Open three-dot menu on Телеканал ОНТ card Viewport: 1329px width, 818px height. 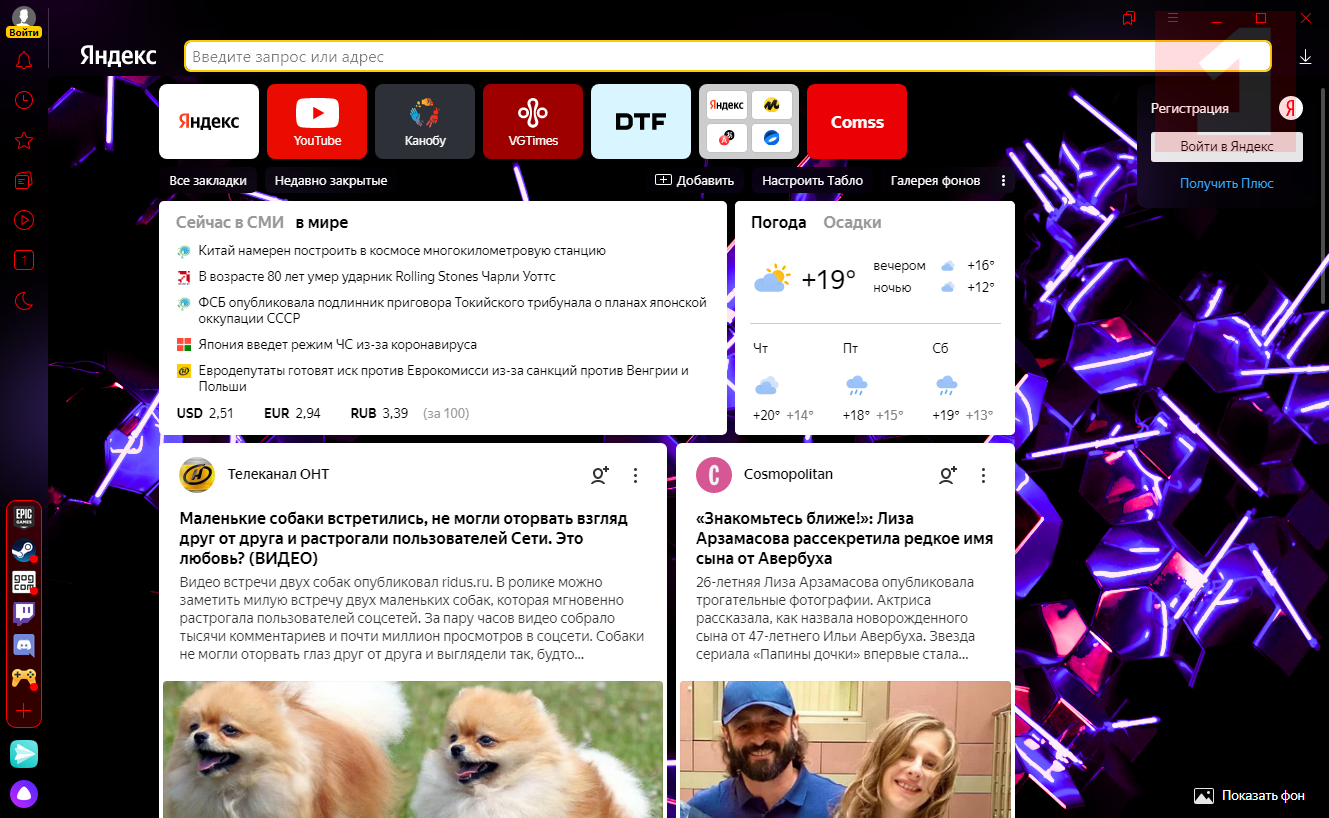[635, 475]
